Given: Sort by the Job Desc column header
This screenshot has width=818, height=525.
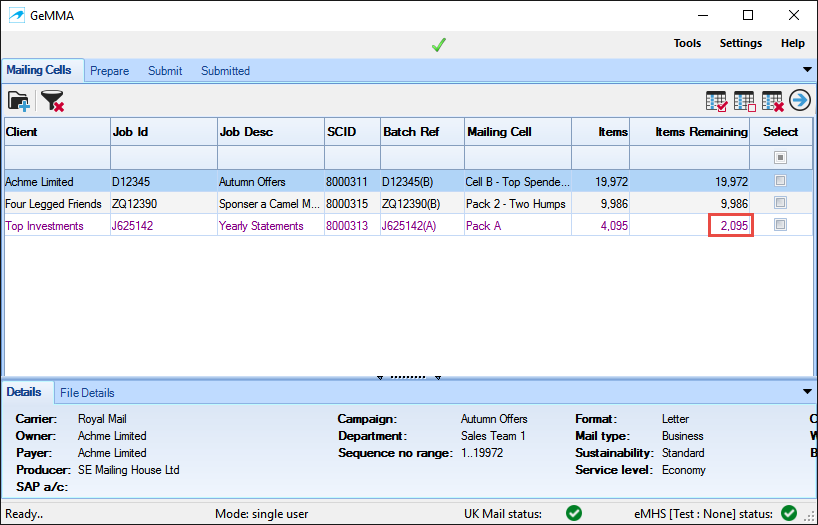Looking at the screenshot, I should pyautogui.click(x=271, y=132).
